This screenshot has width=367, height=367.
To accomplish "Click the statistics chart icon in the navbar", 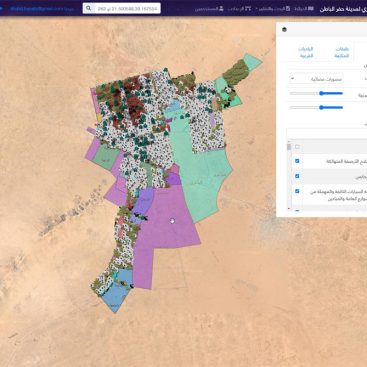I will [248, 9].
